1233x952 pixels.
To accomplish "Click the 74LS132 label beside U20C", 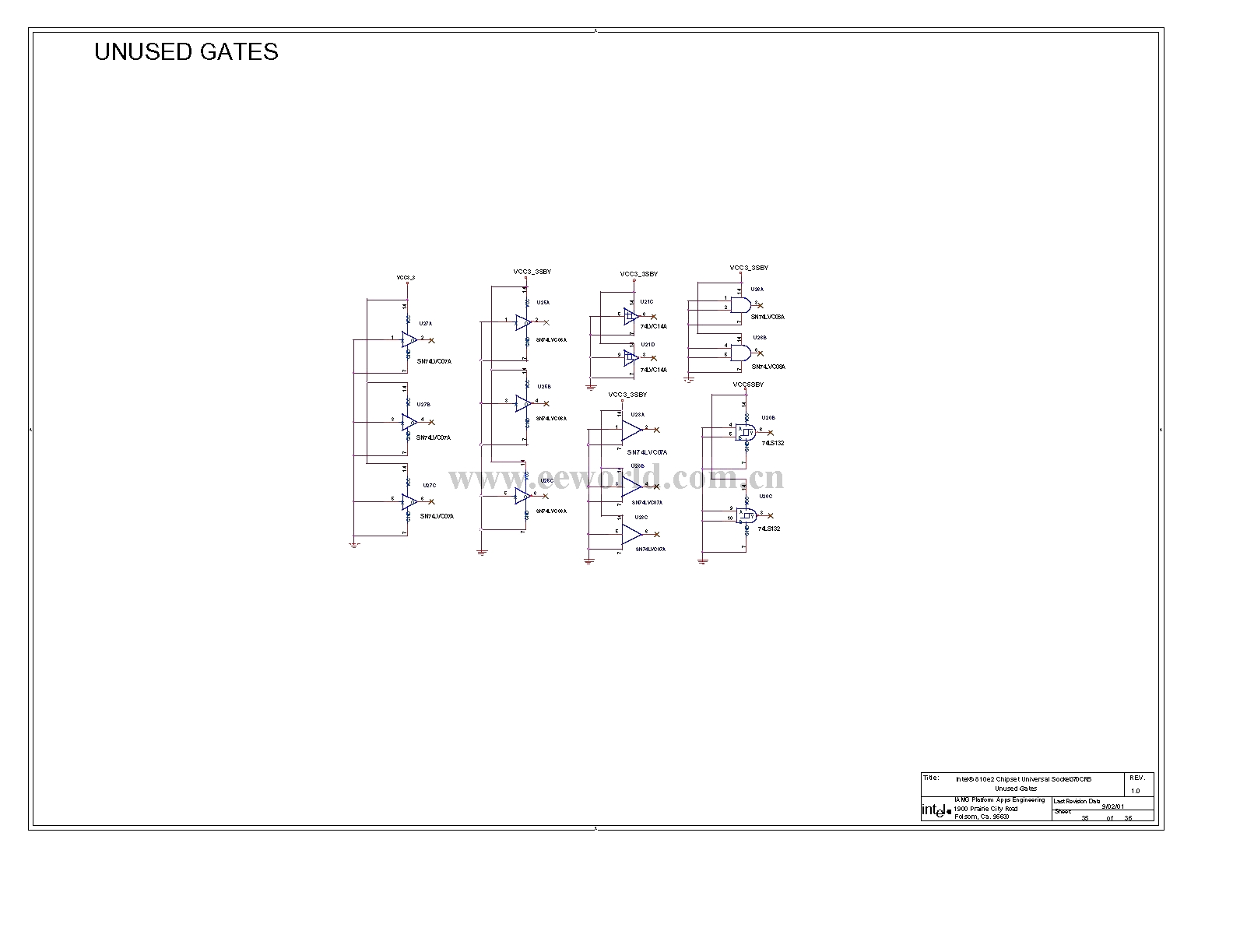I will [770, 529].
